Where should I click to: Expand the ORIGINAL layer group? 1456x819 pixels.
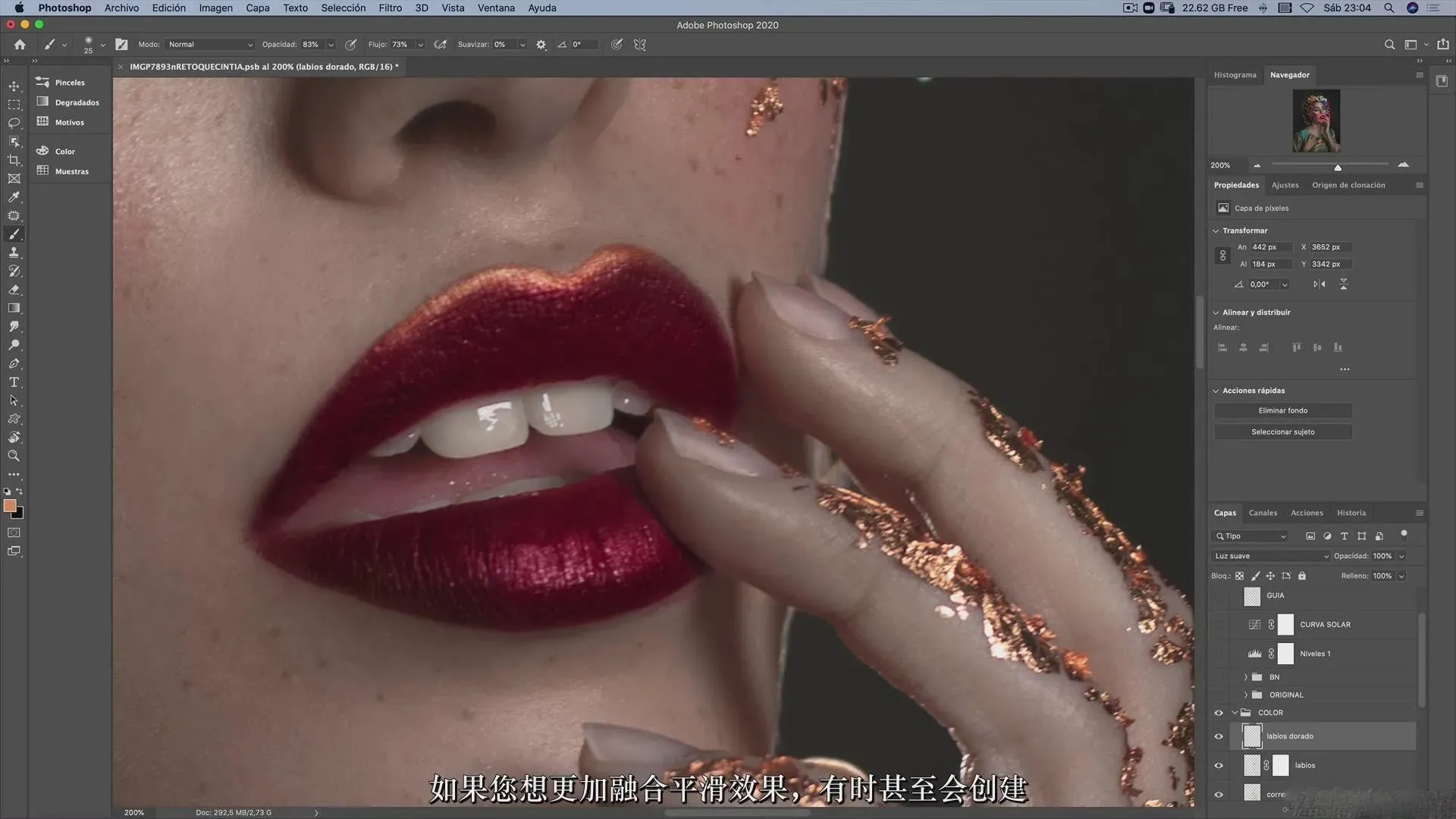pos(1245,695)
